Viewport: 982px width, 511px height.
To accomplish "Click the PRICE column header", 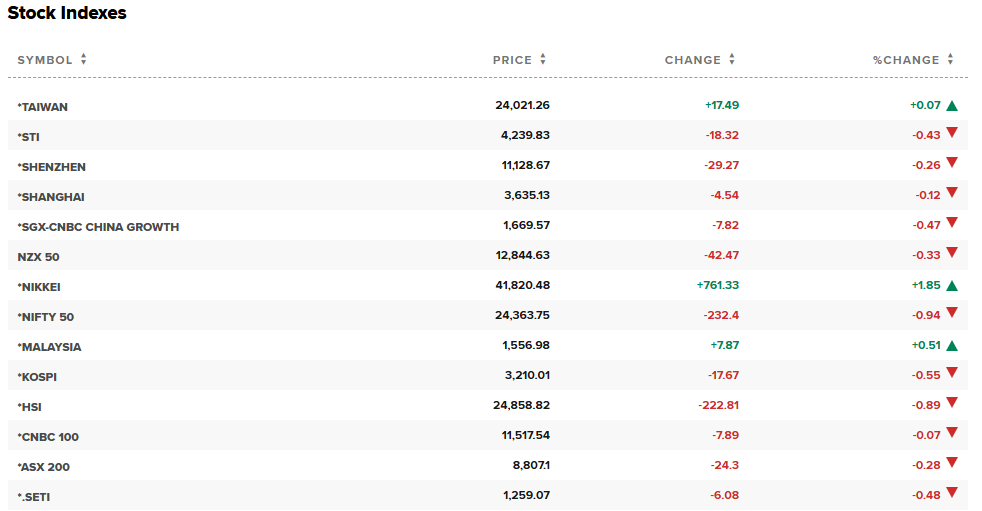I will (x=512, y=60).
